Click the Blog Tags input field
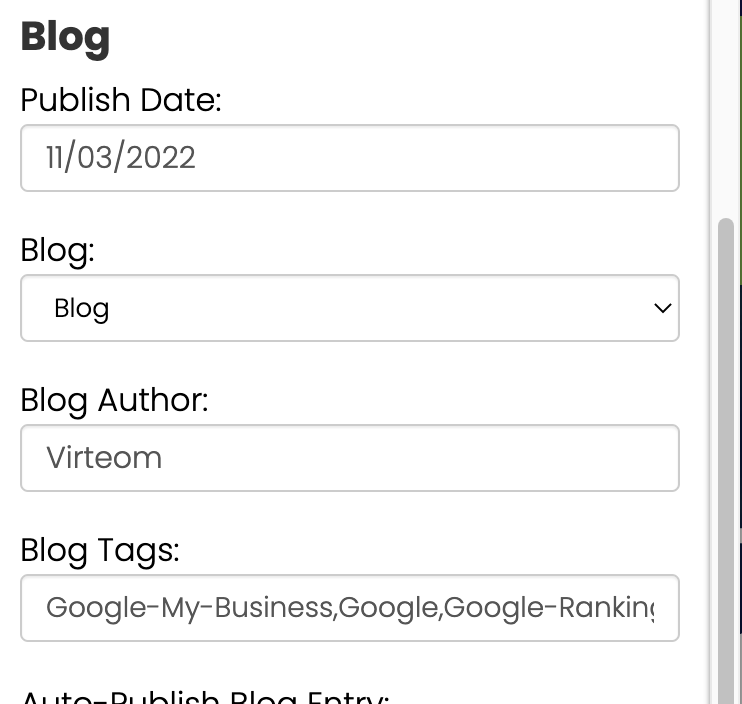This screenshot has height=704, width=742. point(349,608)
